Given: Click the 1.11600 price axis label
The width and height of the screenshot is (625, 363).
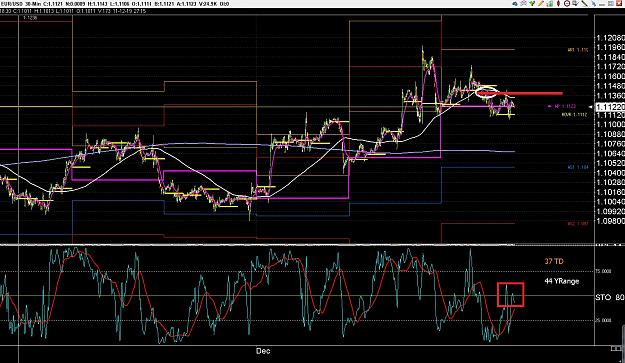Looking at the screenshot, I should pos(610,76).
